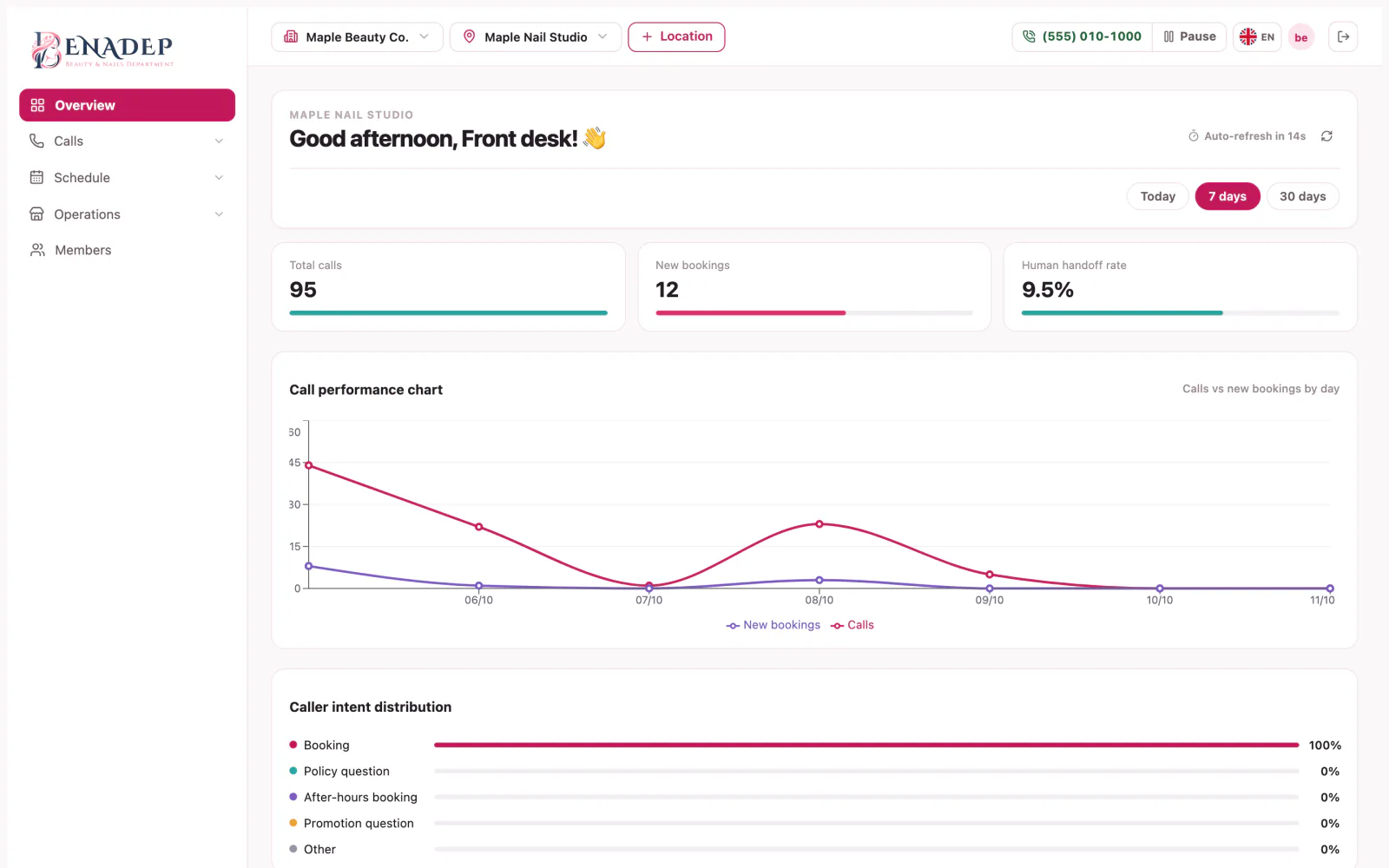The image size is (1389, 868).
Task: Expand the Calls sidebar chevron
Action: 219,141
